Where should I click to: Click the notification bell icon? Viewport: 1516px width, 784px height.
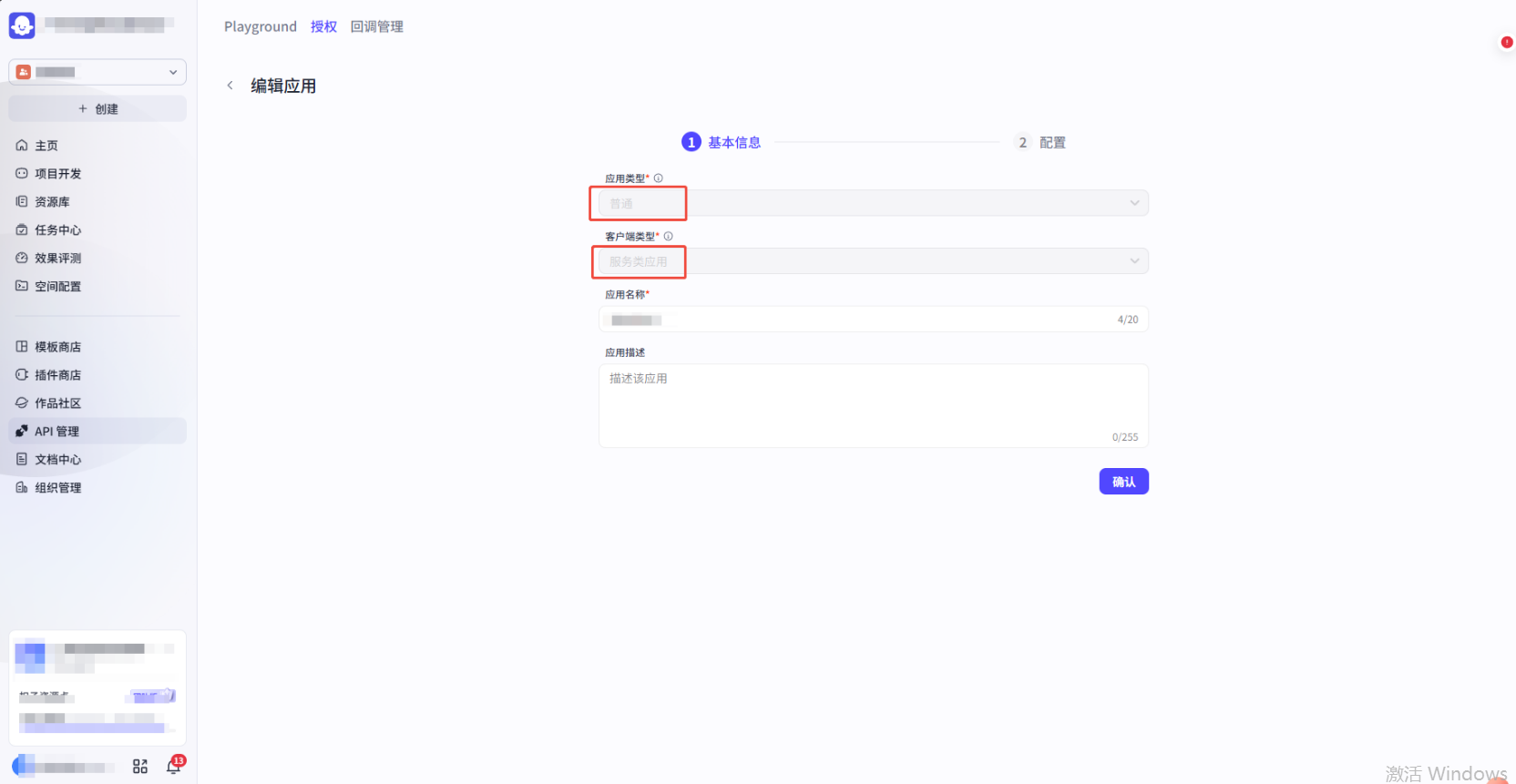pos(173,767)
